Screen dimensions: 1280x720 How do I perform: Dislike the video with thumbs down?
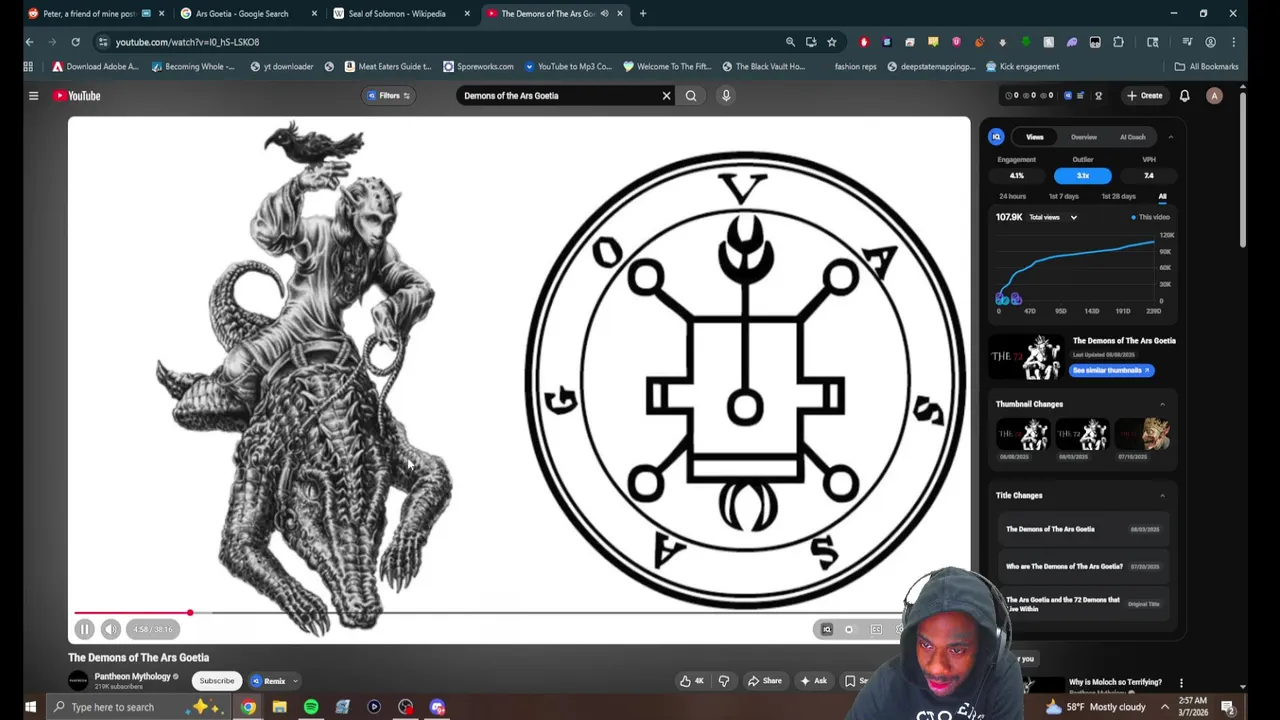tap(723, 681)
